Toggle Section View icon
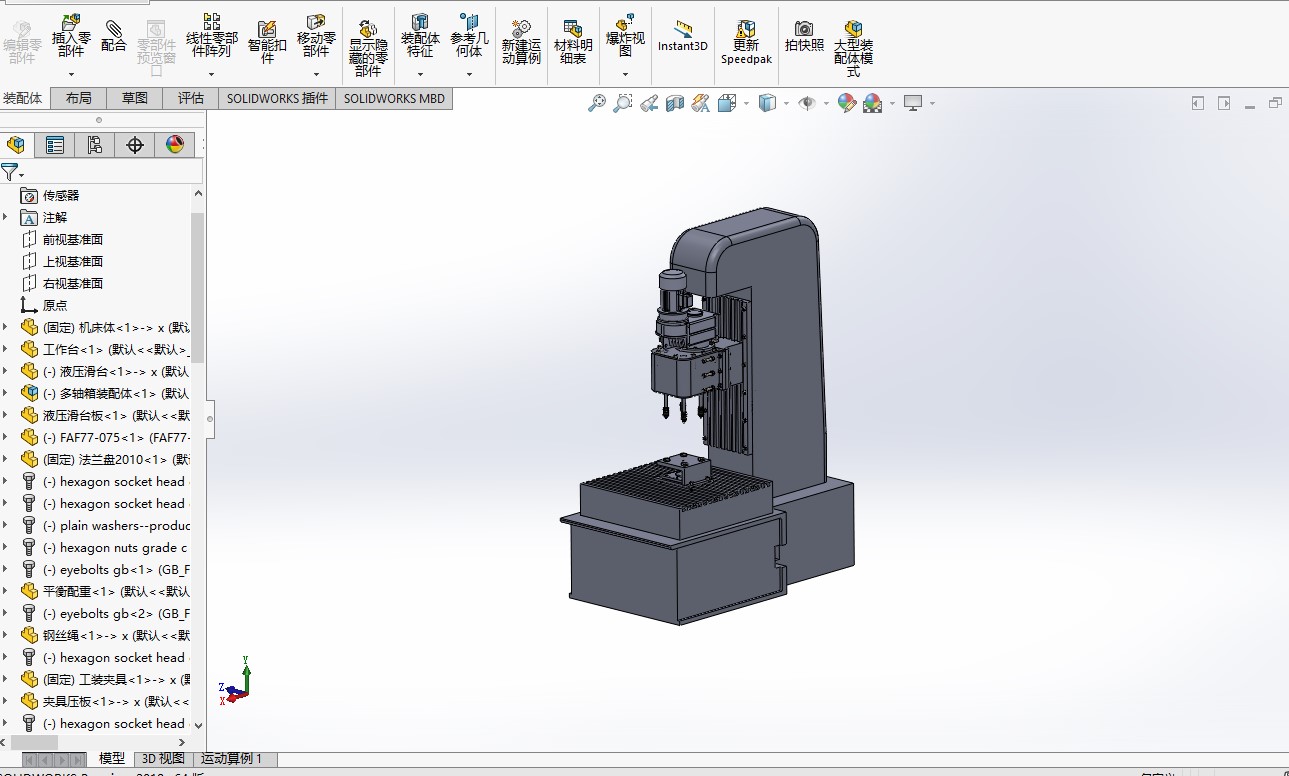The image size is (1289, 776). (675, 103)
